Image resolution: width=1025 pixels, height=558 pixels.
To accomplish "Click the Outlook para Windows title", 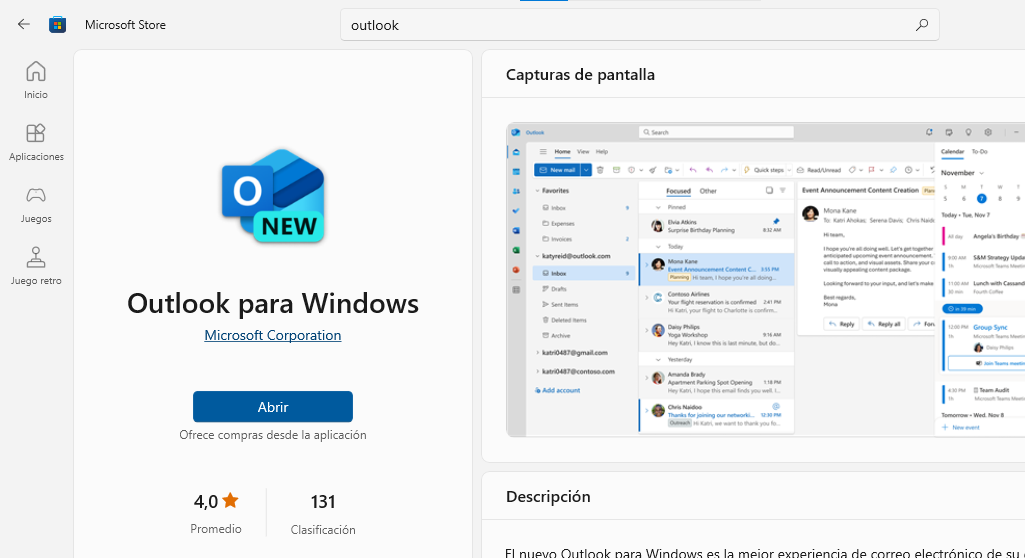I will pos(273,303).
